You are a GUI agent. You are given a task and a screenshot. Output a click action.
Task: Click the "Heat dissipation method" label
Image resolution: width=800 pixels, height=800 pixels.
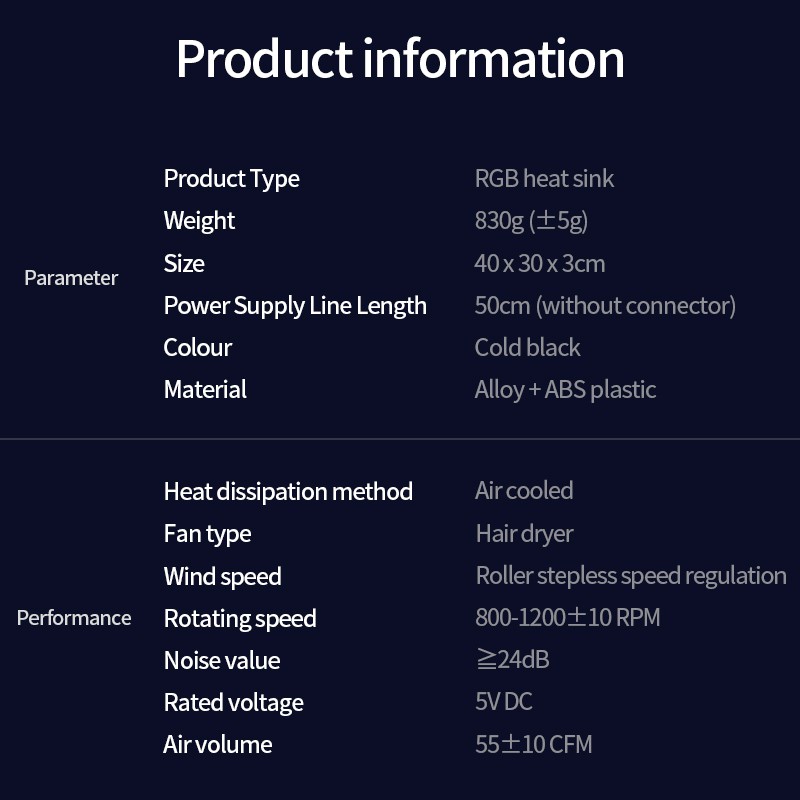(x=288, y=492)
